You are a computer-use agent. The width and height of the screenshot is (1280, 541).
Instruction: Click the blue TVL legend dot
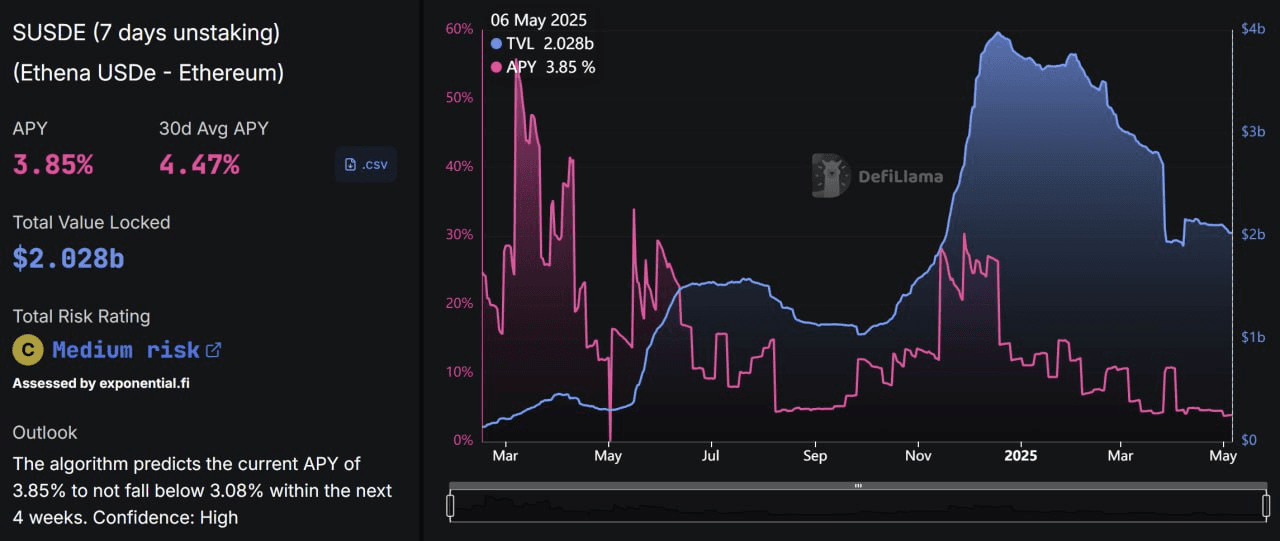pos(498,44)
